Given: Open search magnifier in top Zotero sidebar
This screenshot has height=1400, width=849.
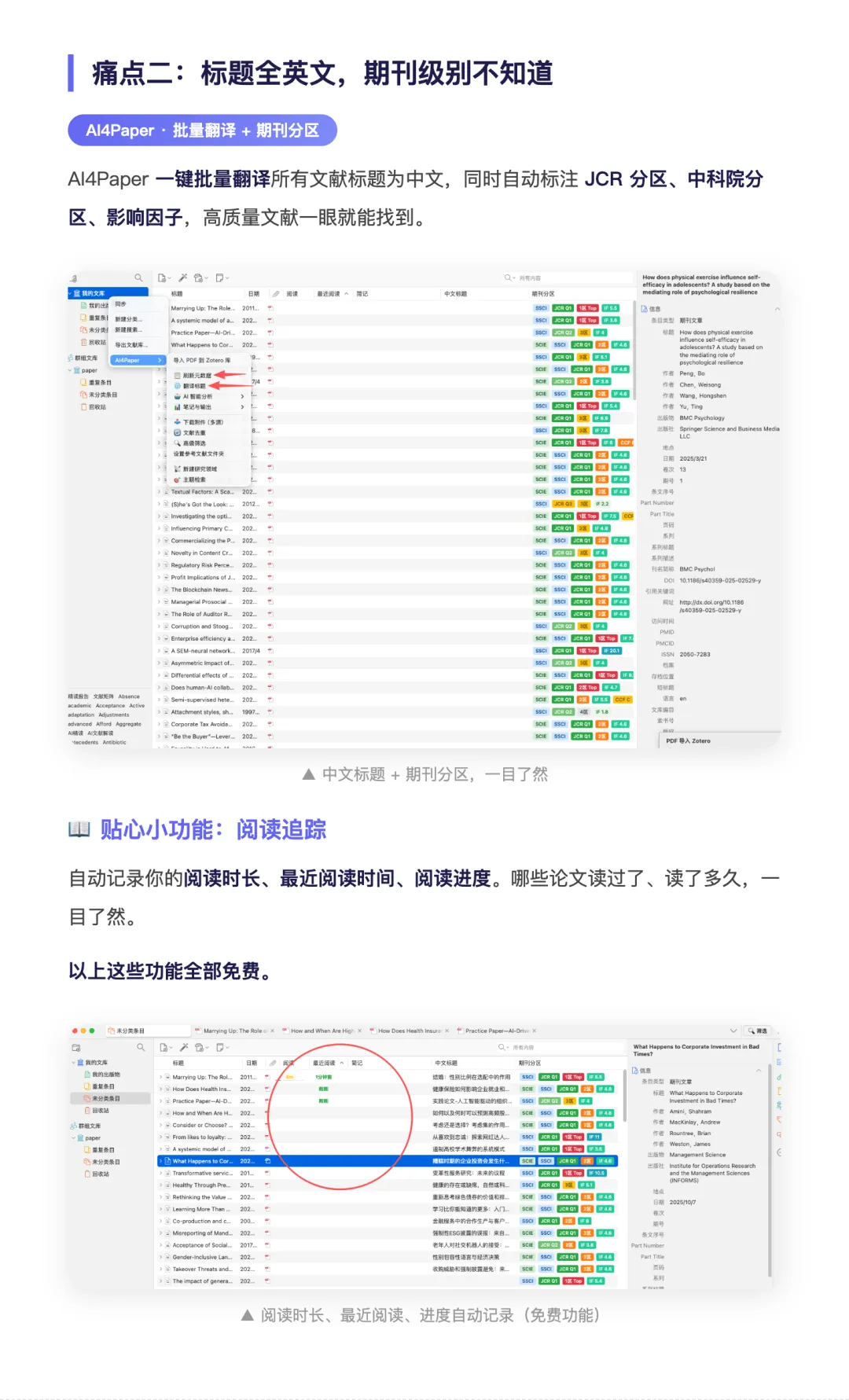Looking at the screenshot, I should (x=138, y=277).
